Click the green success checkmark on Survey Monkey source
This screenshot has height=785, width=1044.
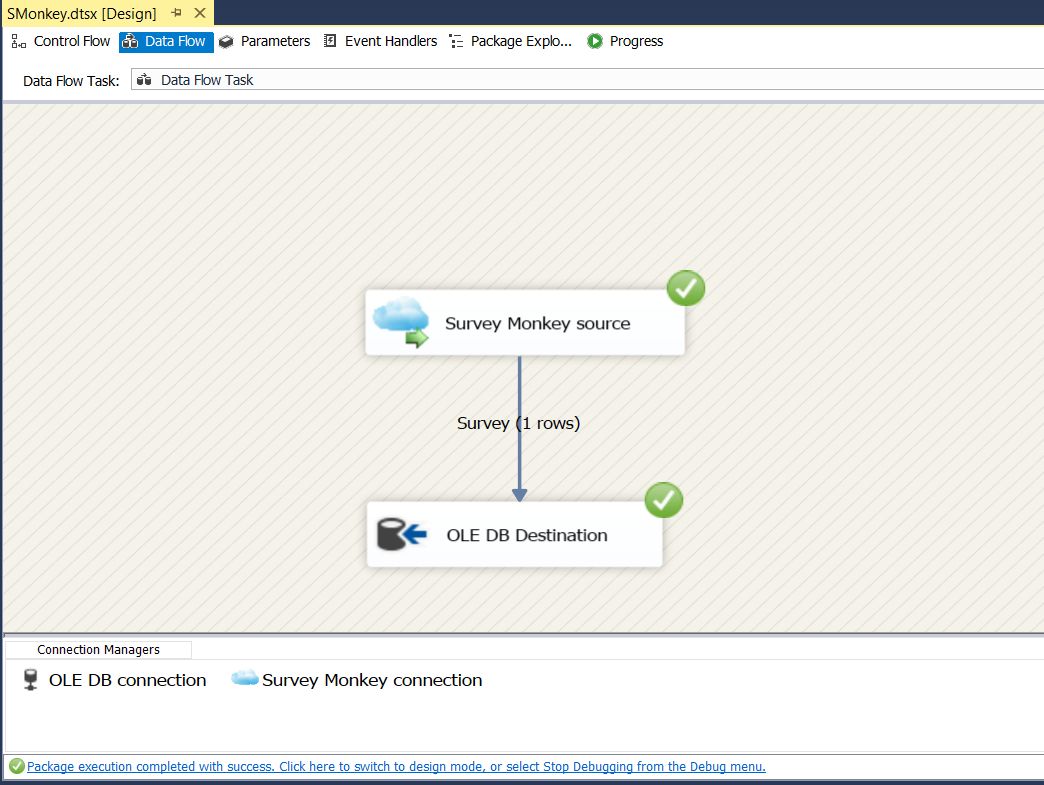tap(686, 288)
